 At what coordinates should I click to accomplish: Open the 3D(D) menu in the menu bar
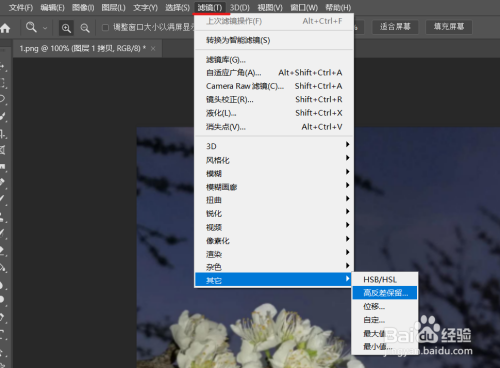pos(240,7)
